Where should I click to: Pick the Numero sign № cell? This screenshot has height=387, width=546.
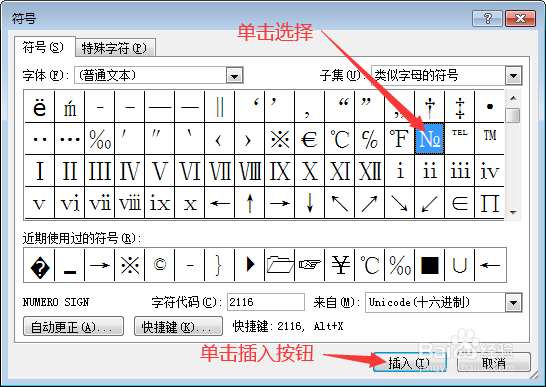pyautogui.click(x=429, y=139)
